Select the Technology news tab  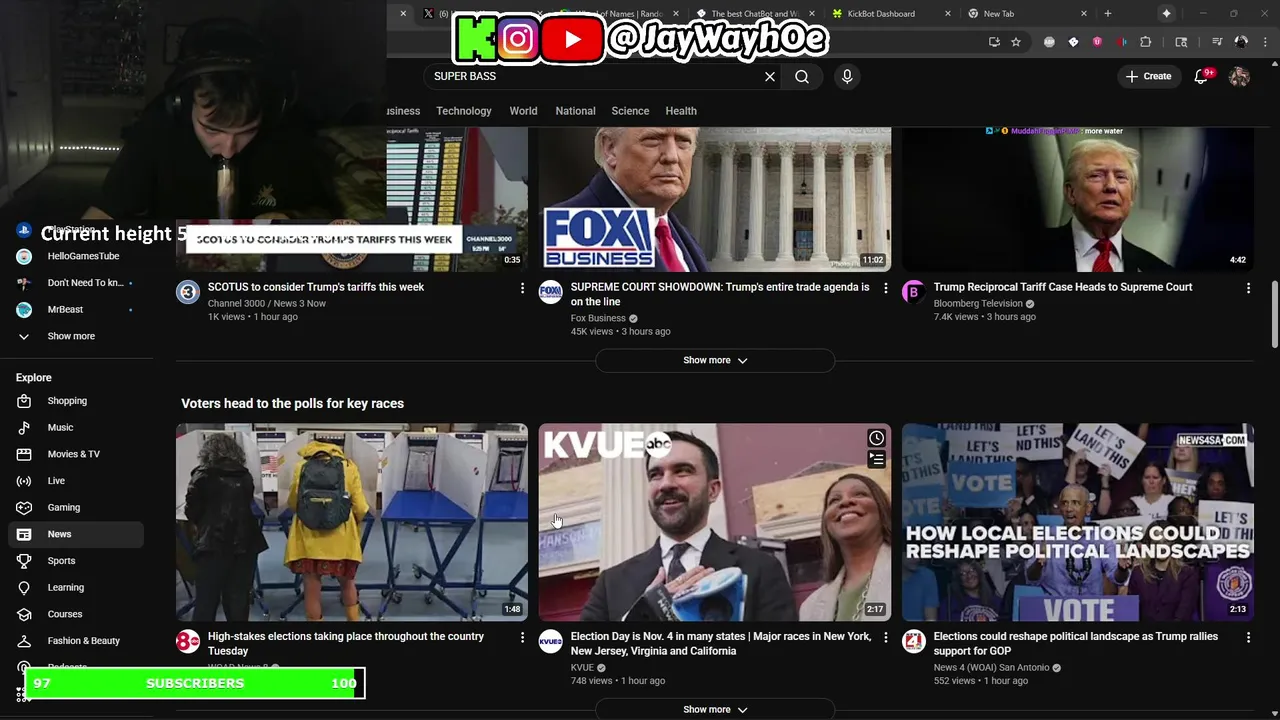tap(464, 111)
